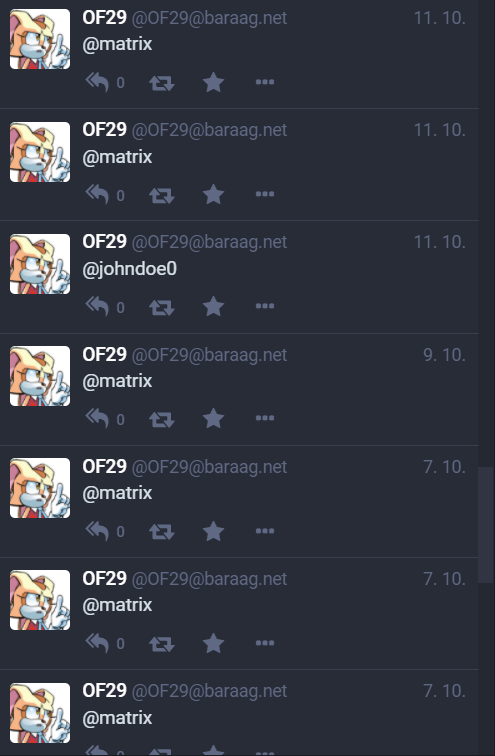
Task: Open the @matrix mention in the 9. 10. post
Action: pyautogui.click(x=118, y=381)
